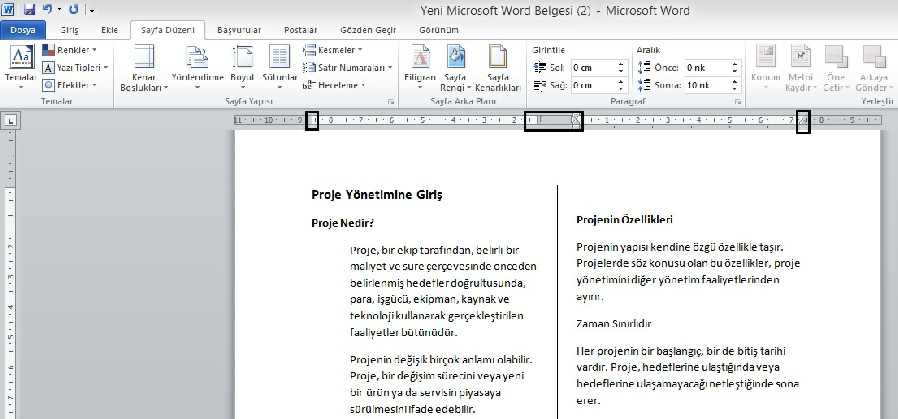The width and height of the screenshot is (898, 419).
Task: Expand the Renkler theme colors dropdown
Action: coord(69,49)
